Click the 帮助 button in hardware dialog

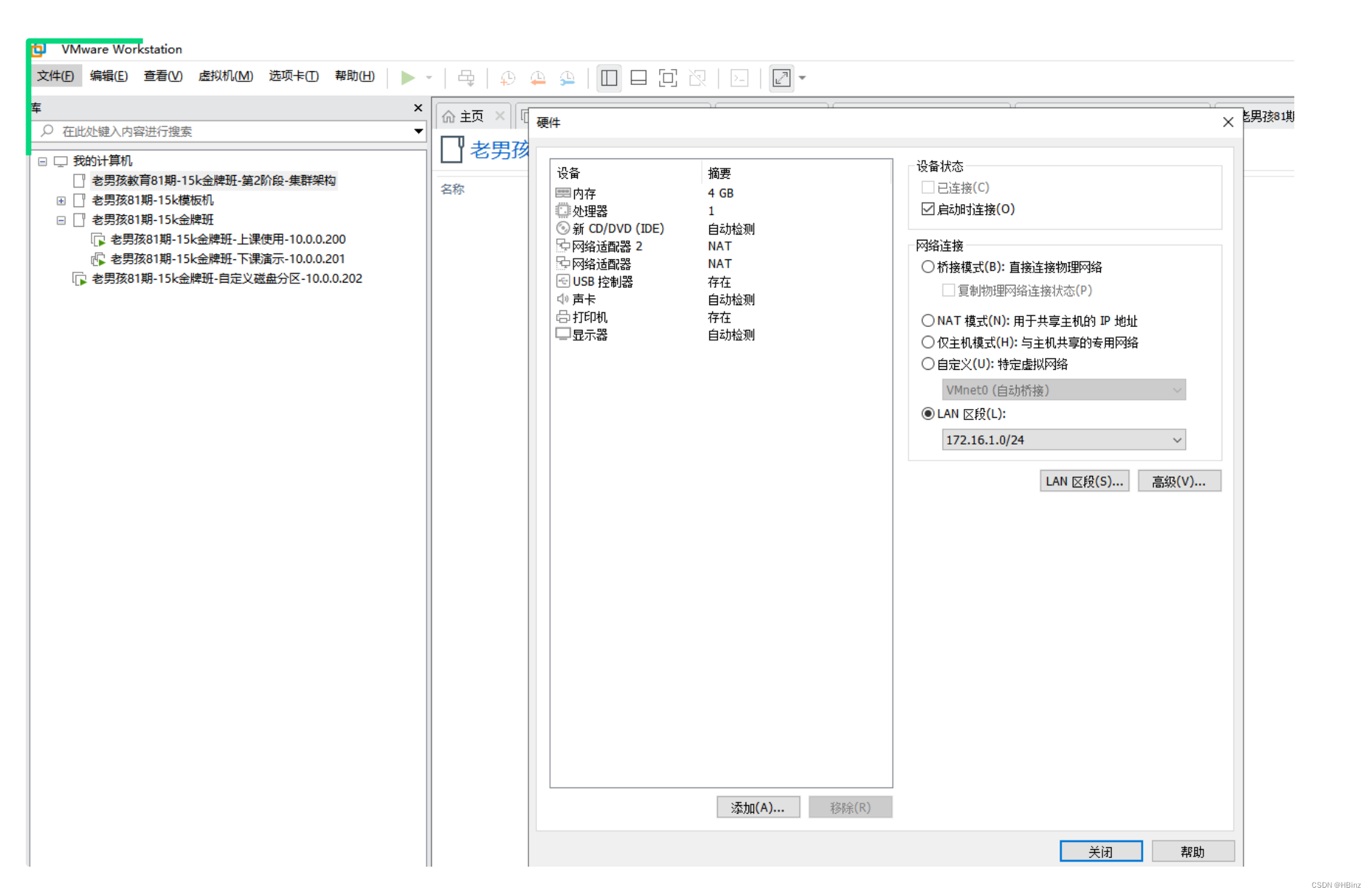(1193, 851)
